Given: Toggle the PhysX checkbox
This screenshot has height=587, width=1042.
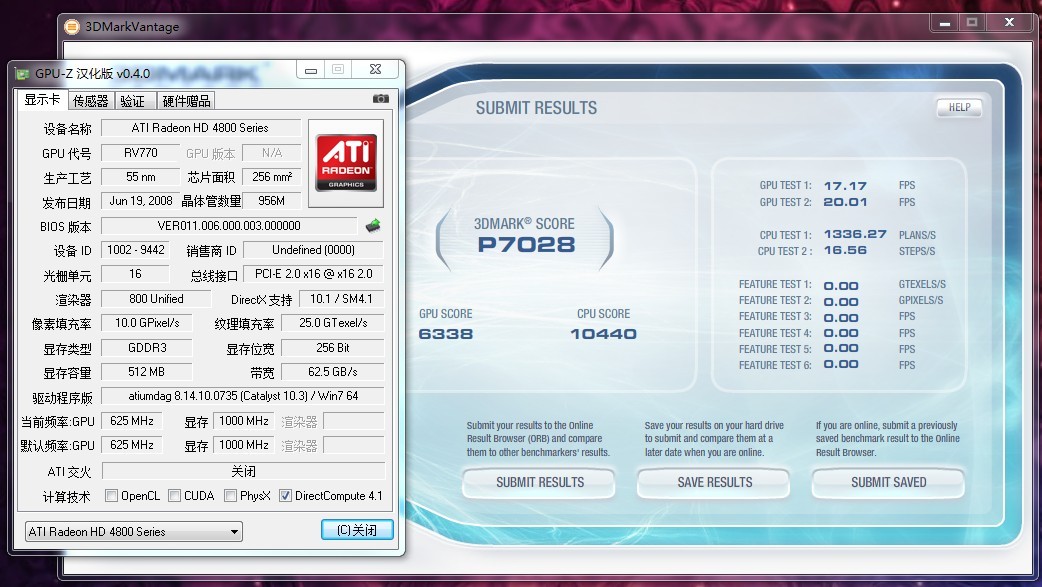Looking at the screenshot, I should [231, 495].
